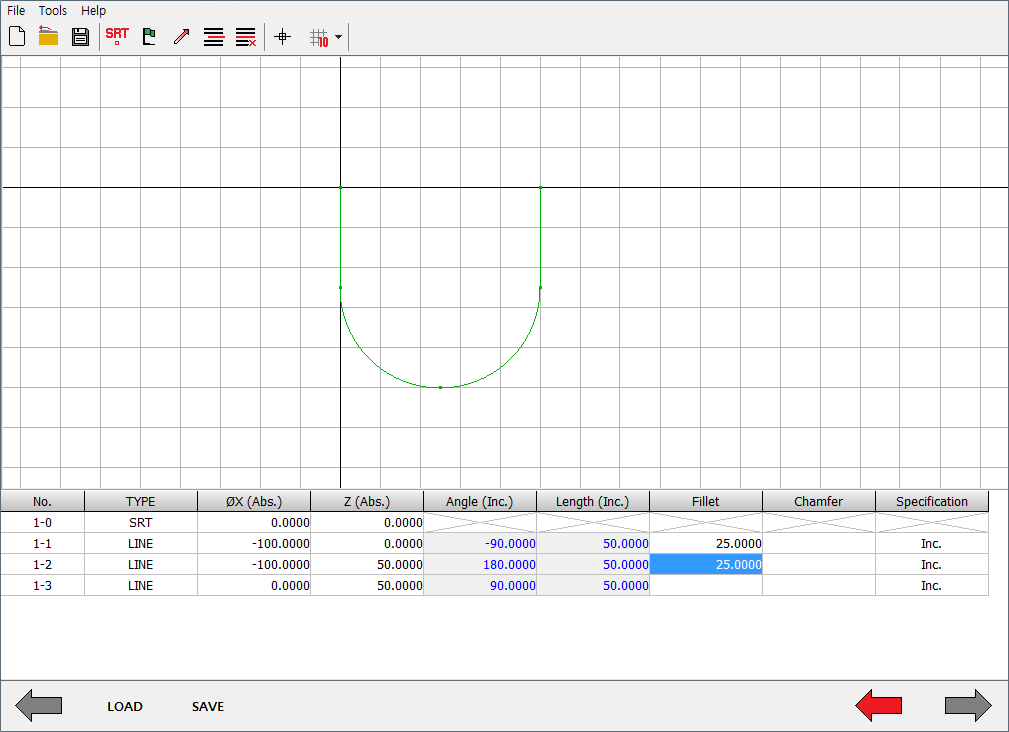Select row 1-2 number cell
The height and width of the screenshot is (732, 1009).
pos(42,565)
